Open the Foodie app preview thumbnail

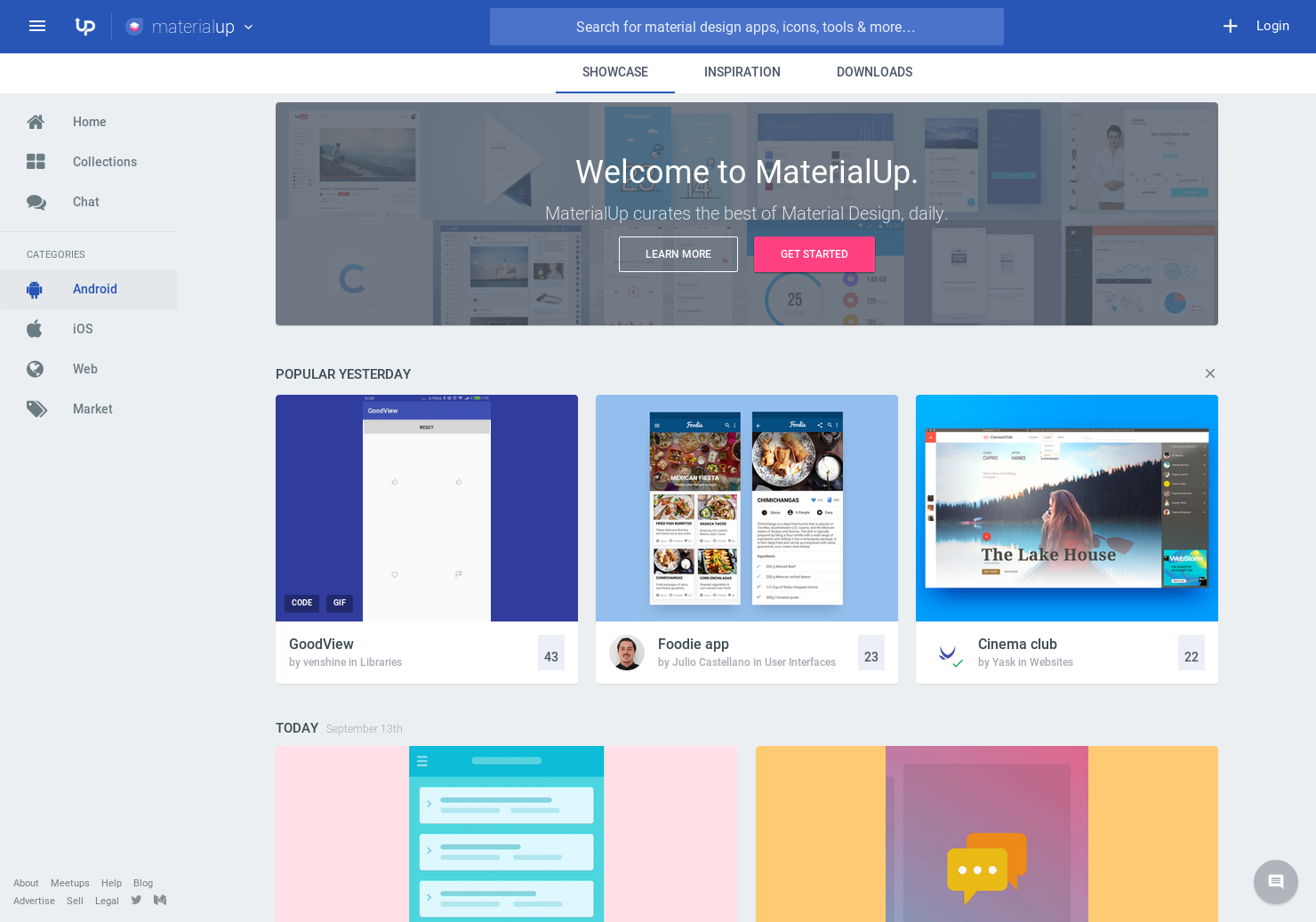[747, 508]
